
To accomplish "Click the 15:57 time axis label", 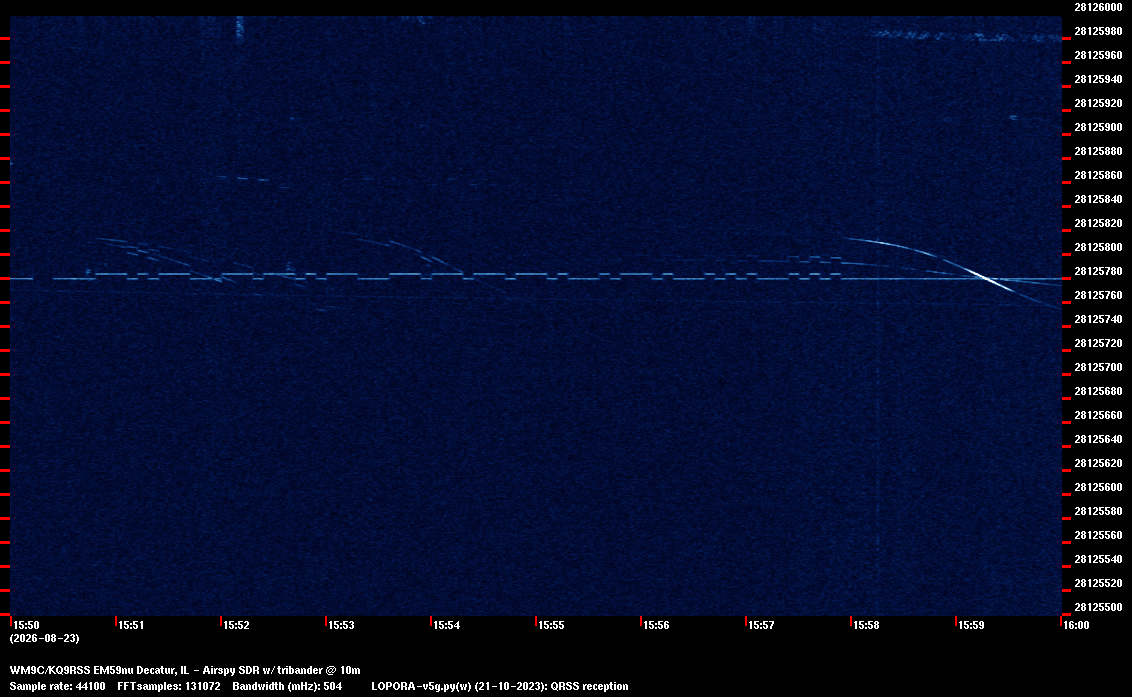I will click(761, 625).
